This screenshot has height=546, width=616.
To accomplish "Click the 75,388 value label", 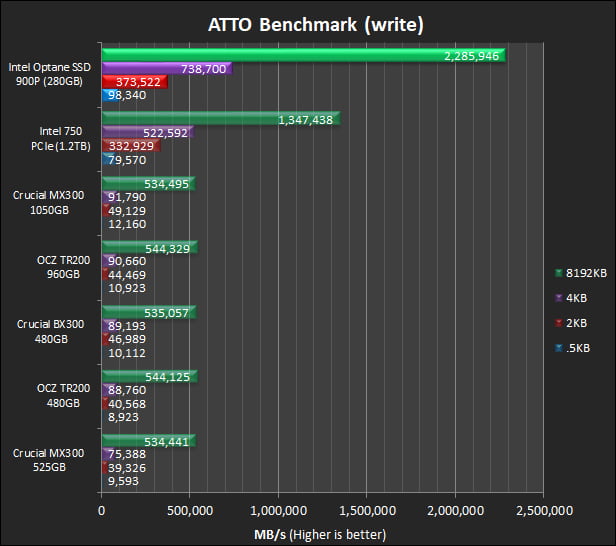I will (127, 454).
